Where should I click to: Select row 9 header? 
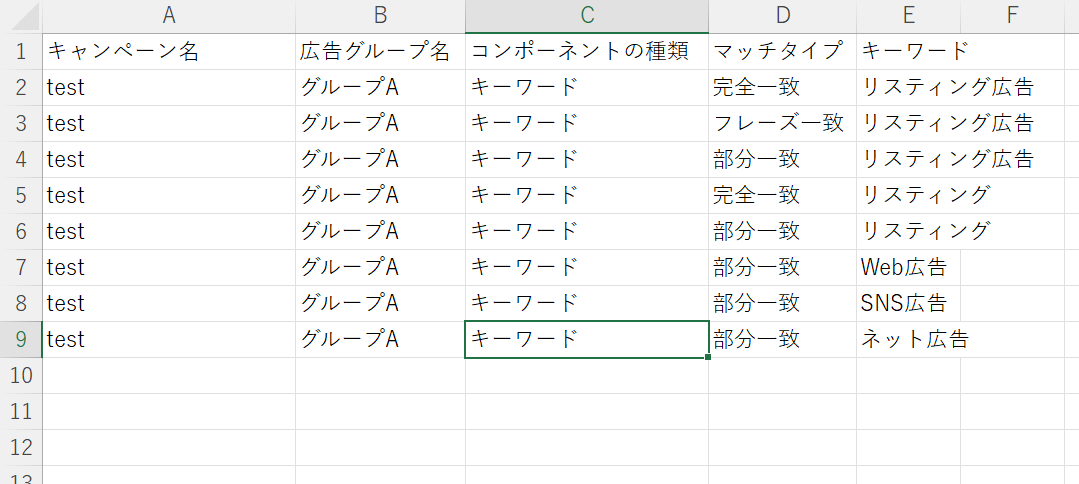point(21,339)
